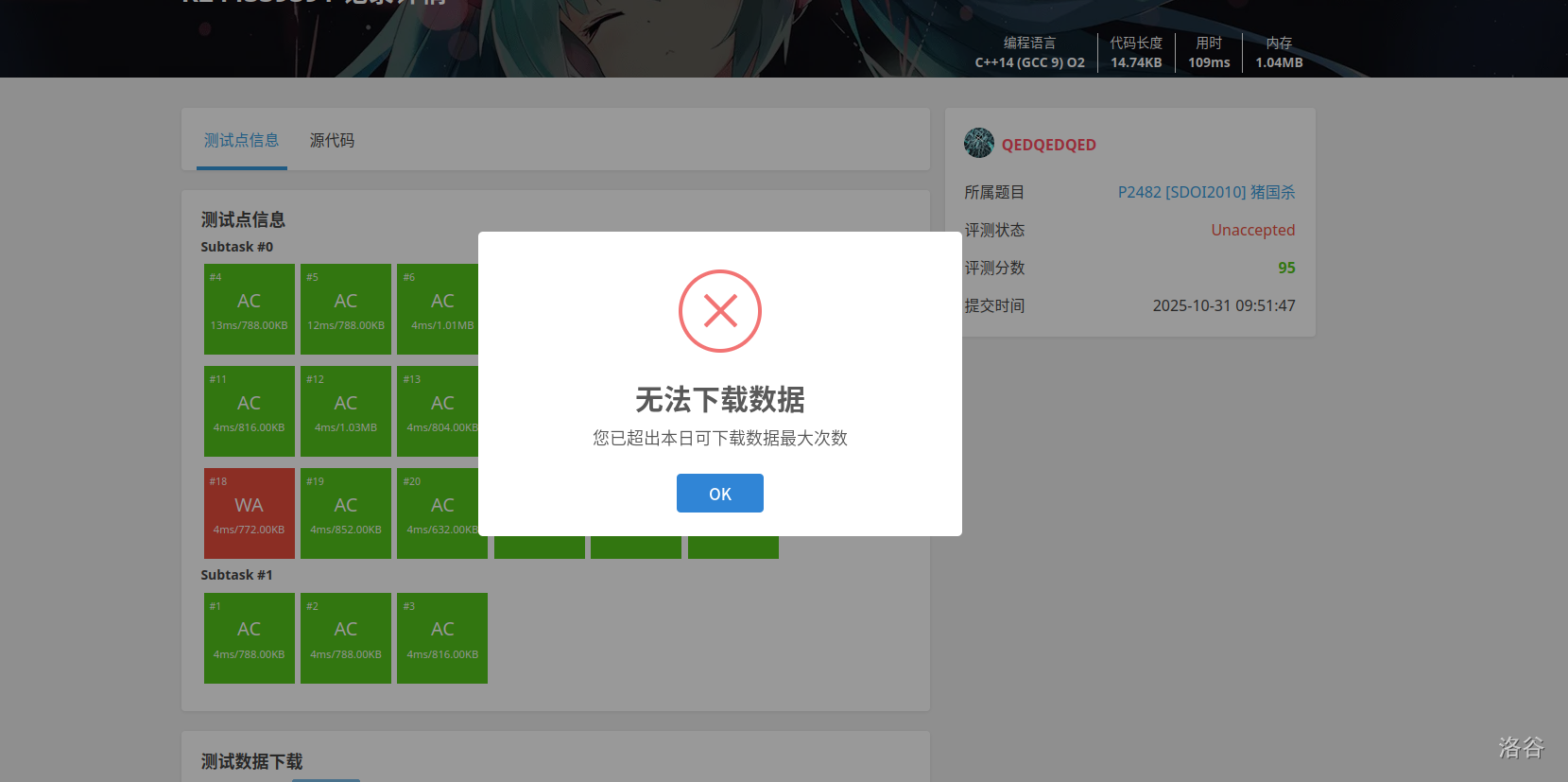Select Subtask #1 test point #2
Viewport: 1568px width, 782px height.
pos(346,638)
